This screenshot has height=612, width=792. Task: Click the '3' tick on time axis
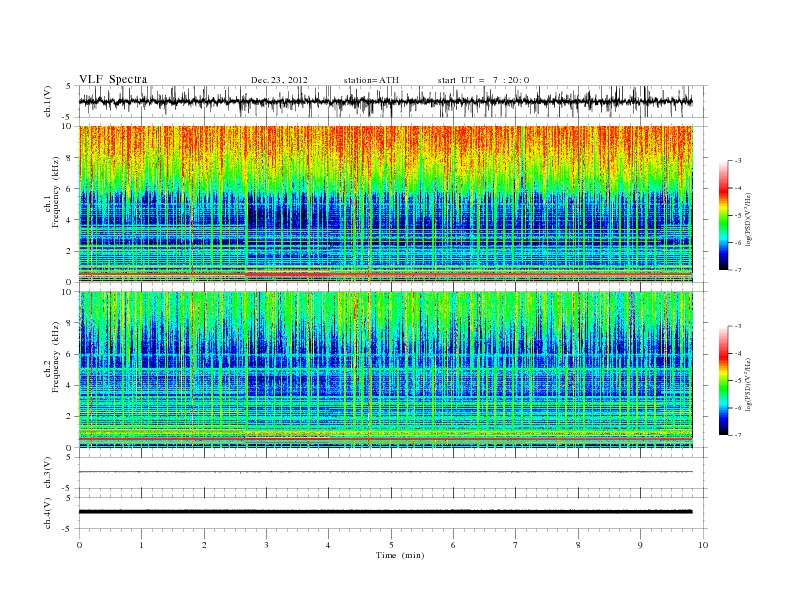[266, 545]
